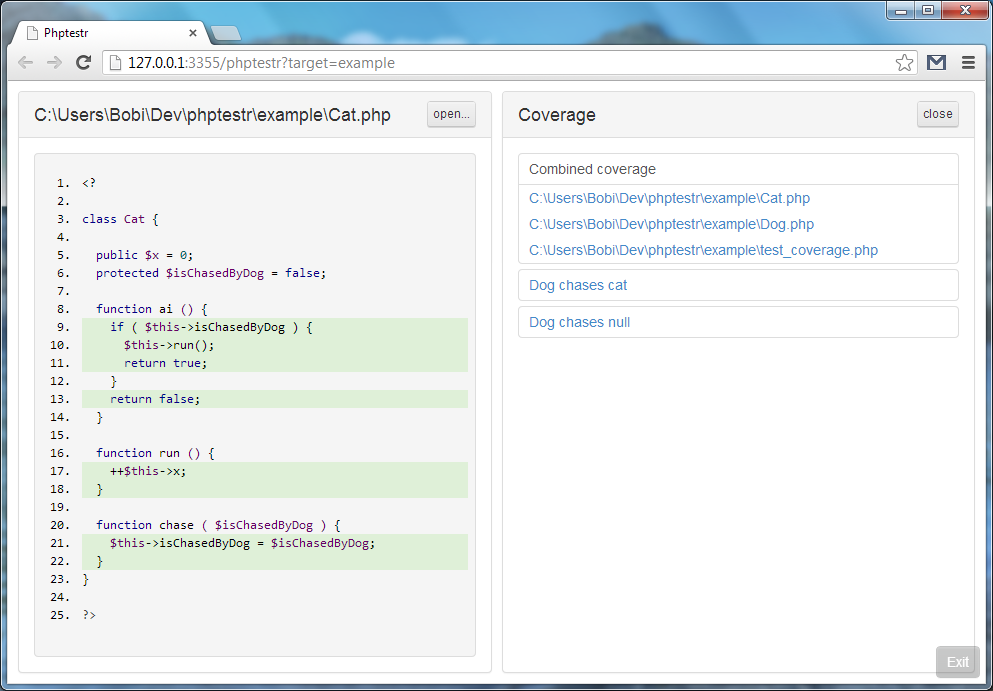Close the Phptestr tab
This screenshot has width=993, height=691.
(x=193, y=33)
